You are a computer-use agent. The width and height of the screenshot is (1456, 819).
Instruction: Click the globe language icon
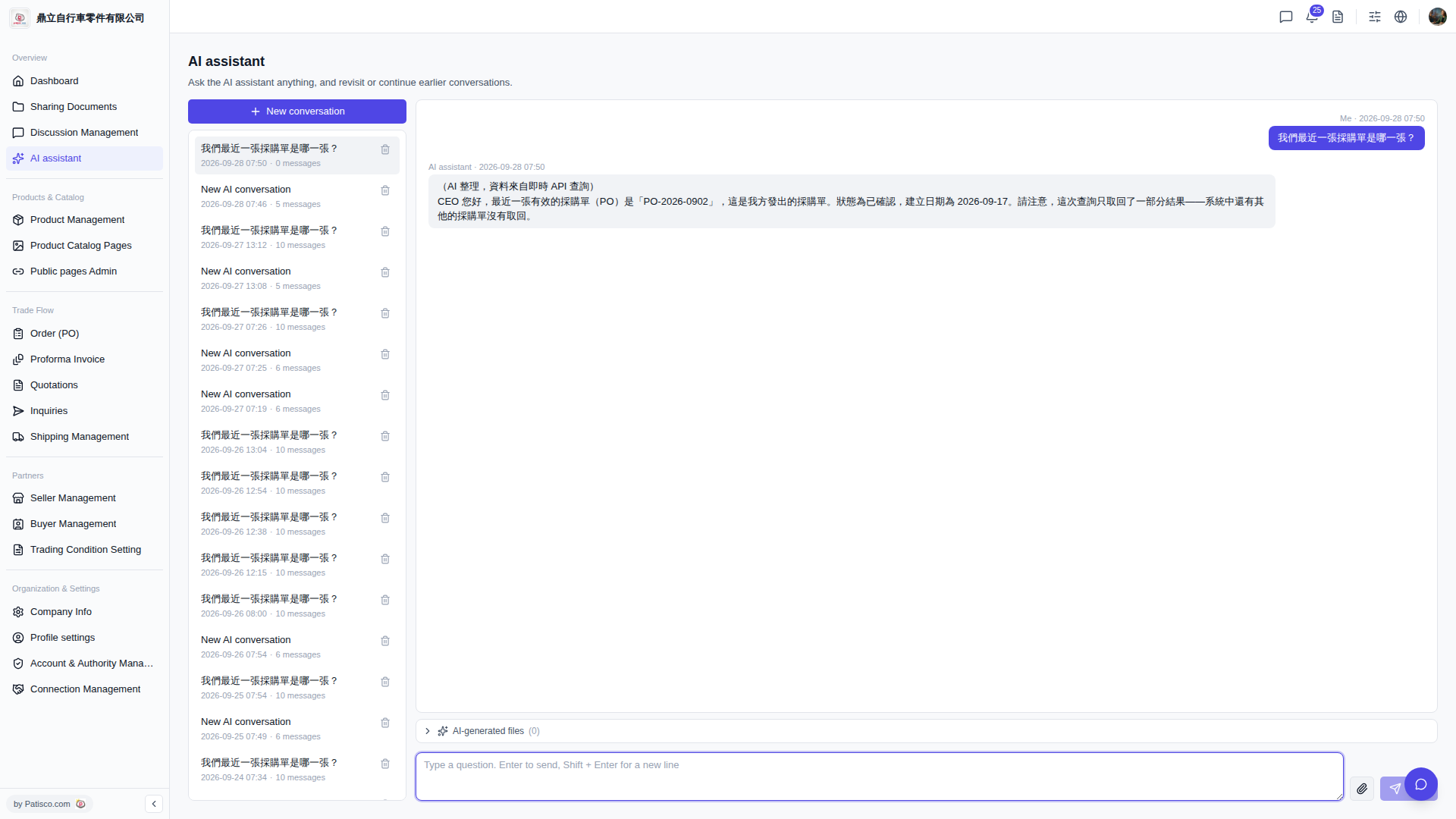pyautogui.click(x=1401, y=17)
